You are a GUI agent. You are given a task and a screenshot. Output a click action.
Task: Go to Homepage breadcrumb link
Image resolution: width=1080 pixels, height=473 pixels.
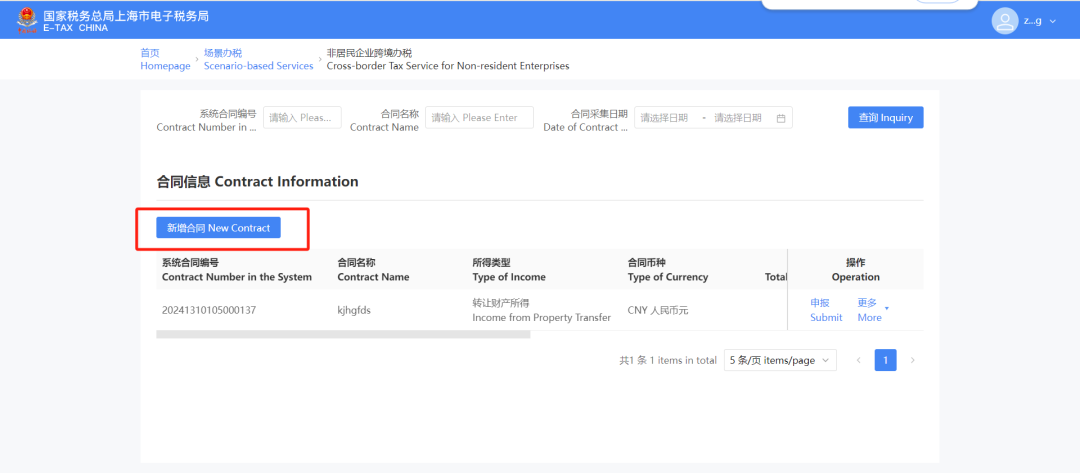(165, 59)
